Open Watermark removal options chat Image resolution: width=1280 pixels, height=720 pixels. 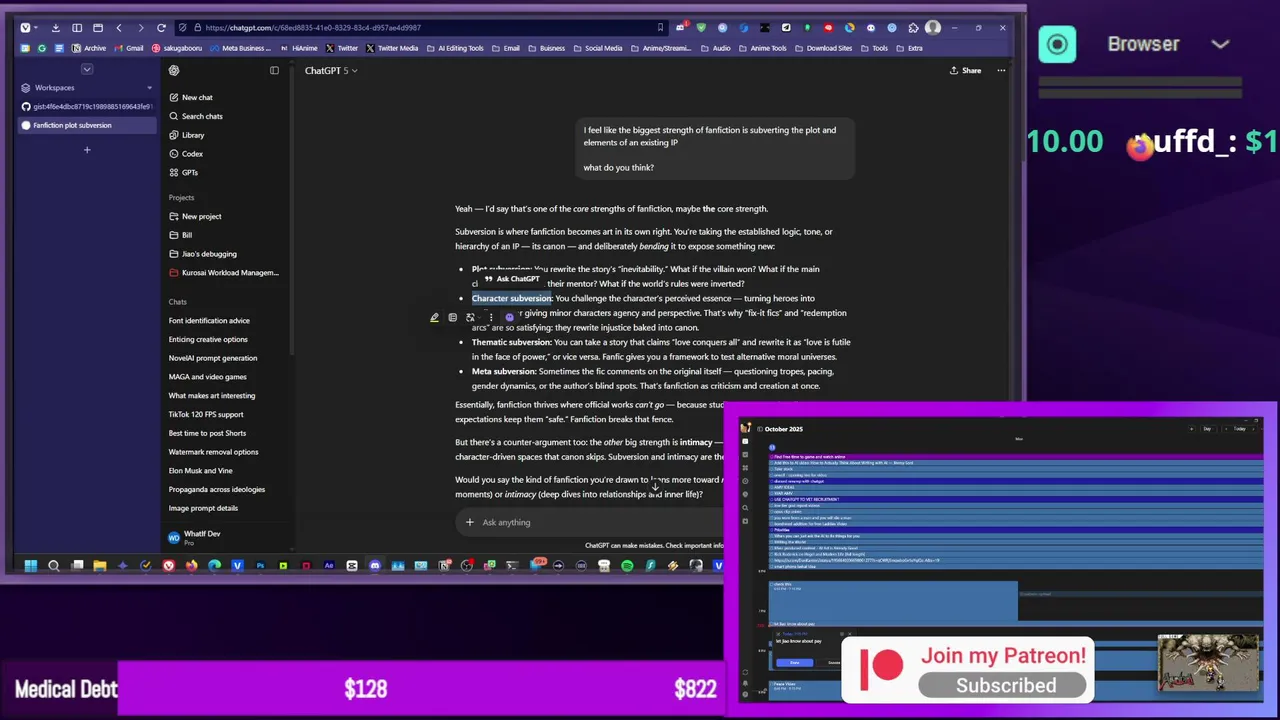pyautogui.click(x=213, y=452)
